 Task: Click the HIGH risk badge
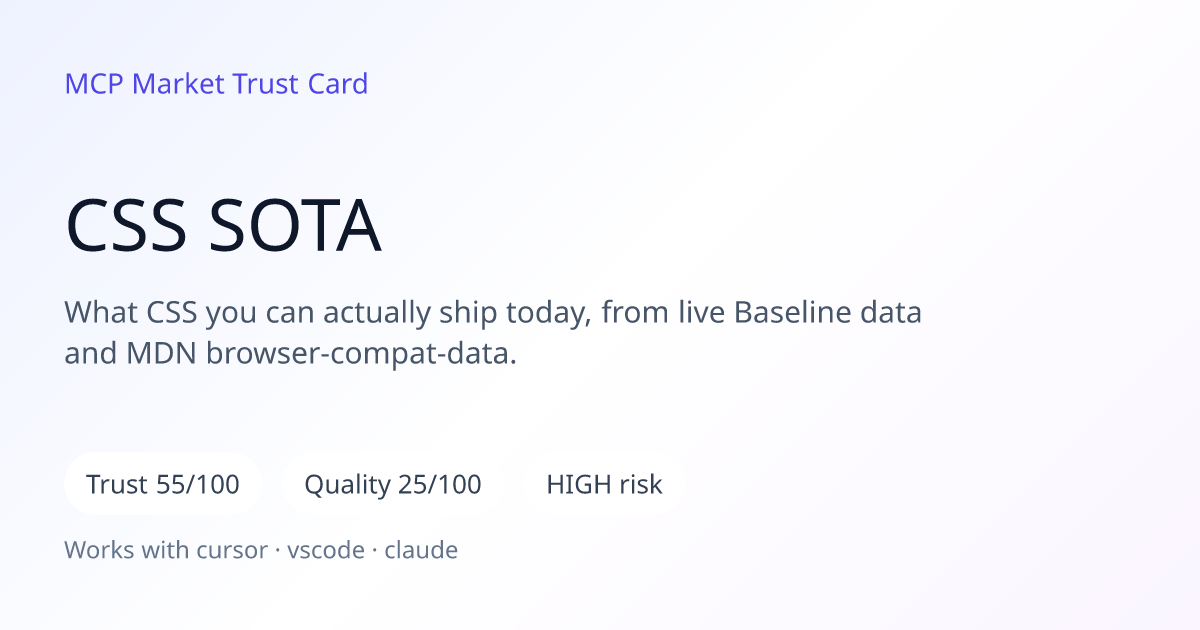604,485
